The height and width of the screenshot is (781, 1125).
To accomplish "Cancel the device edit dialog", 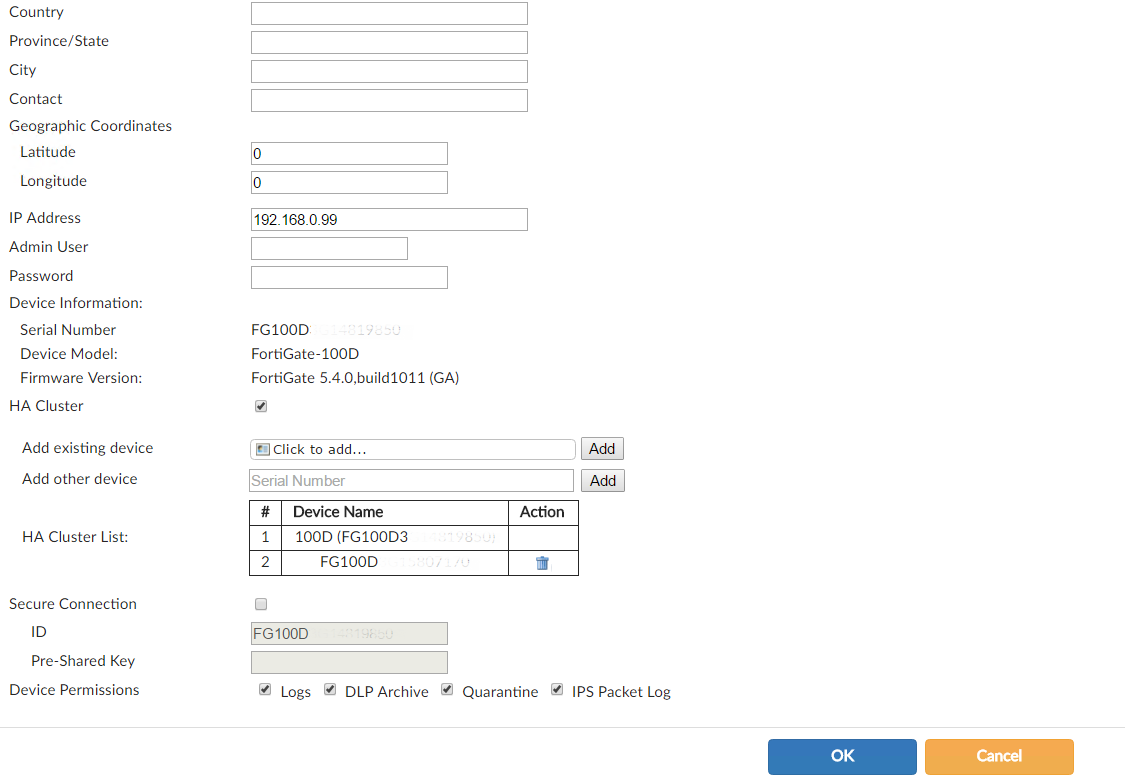I will pos(999,756).
